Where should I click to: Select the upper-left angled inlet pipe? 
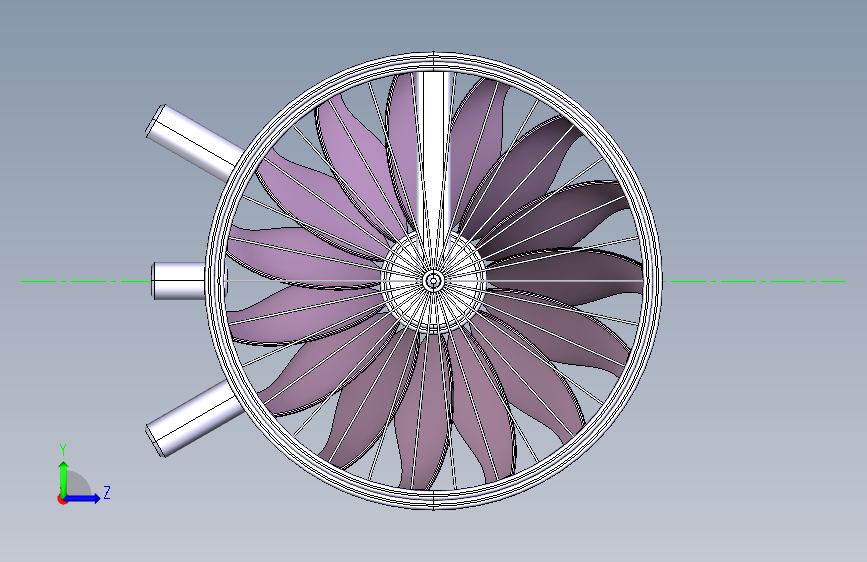click(195, 144)
